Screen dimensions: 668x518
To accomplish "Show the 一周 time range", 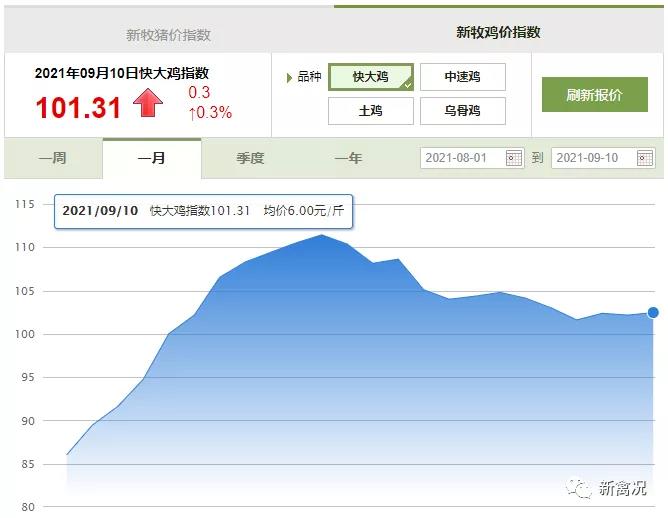I will pyautogui.click(x=53, y=158).
